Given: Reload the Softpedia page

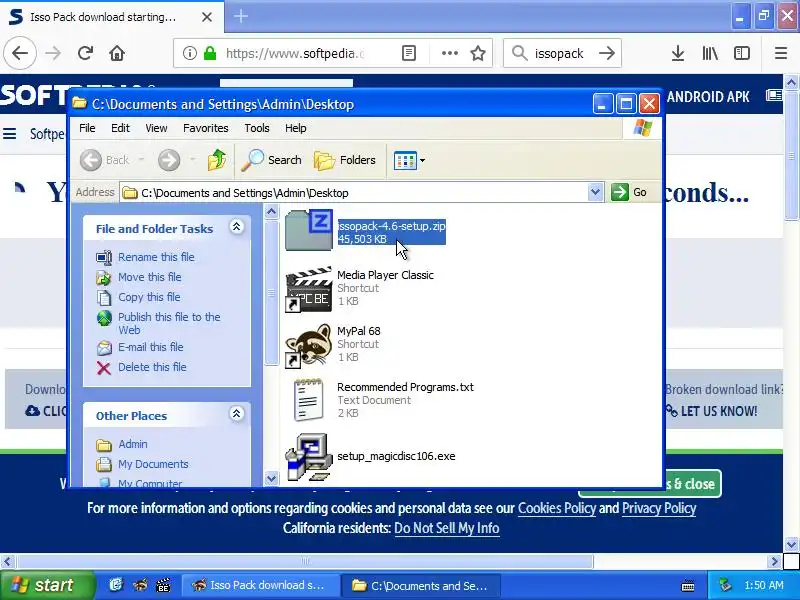Looking at the screenshot, I should point(85,53).
